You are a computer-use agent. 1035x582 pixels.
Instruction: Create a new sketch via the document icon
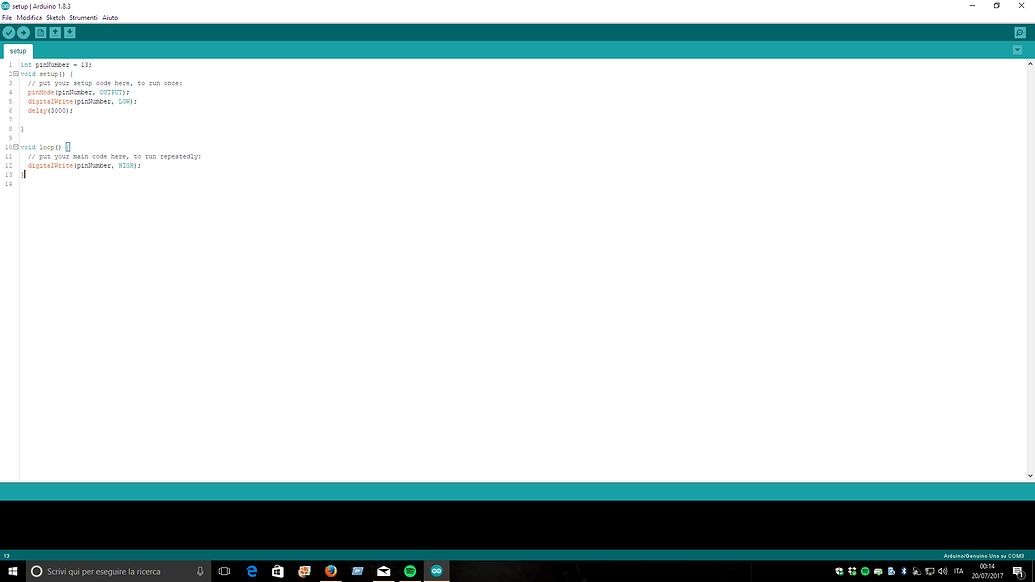[40, 32]
